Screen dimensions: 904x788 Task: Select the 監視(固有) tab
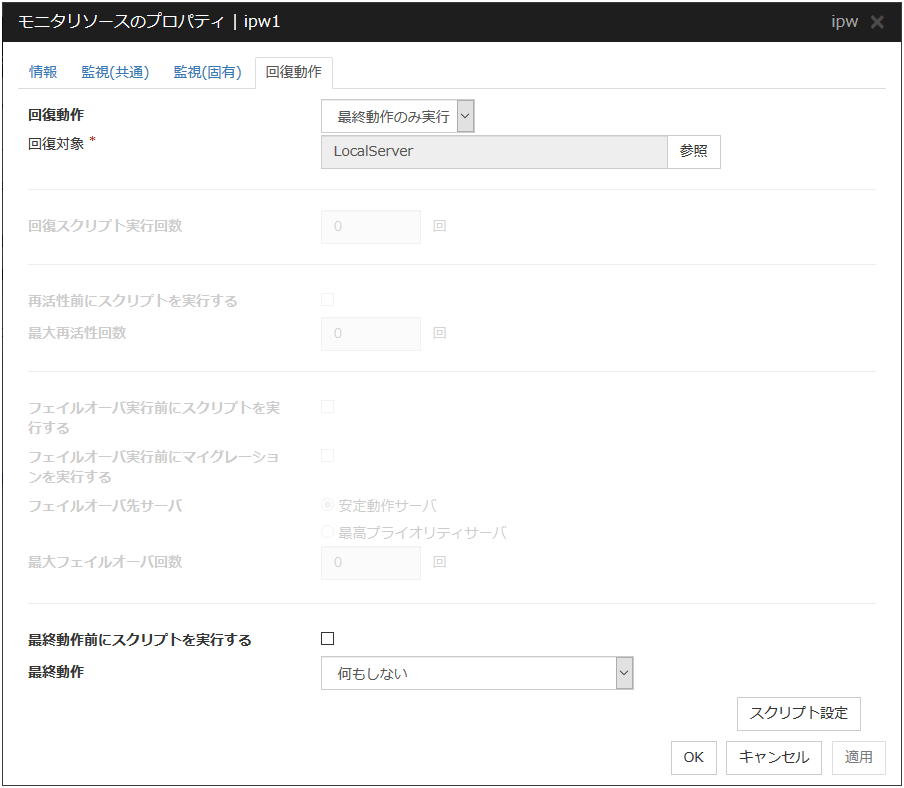[x=207, y=72]
